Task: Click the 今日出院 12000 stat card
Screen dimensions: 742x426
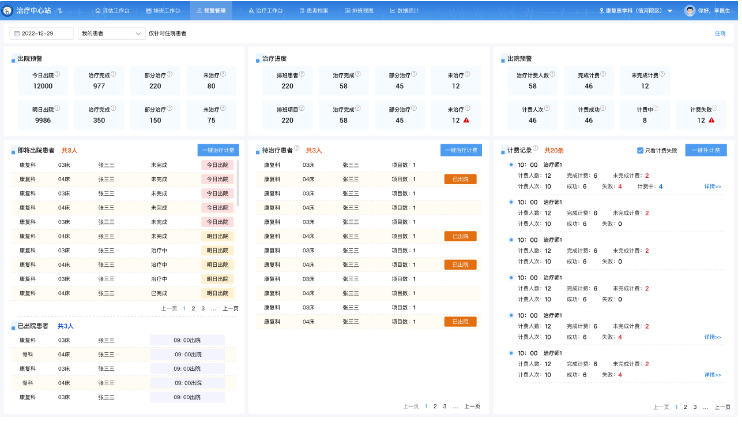Action: click(43, 80)
